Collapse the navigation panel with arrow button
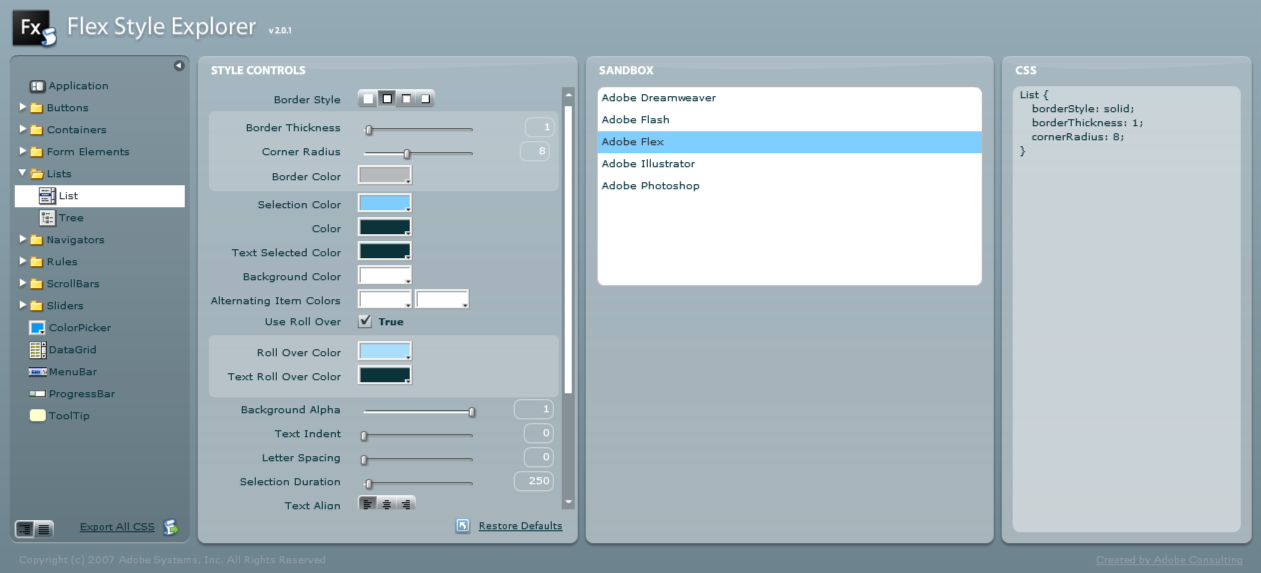1261x573 pixels. tap(179, 66)
